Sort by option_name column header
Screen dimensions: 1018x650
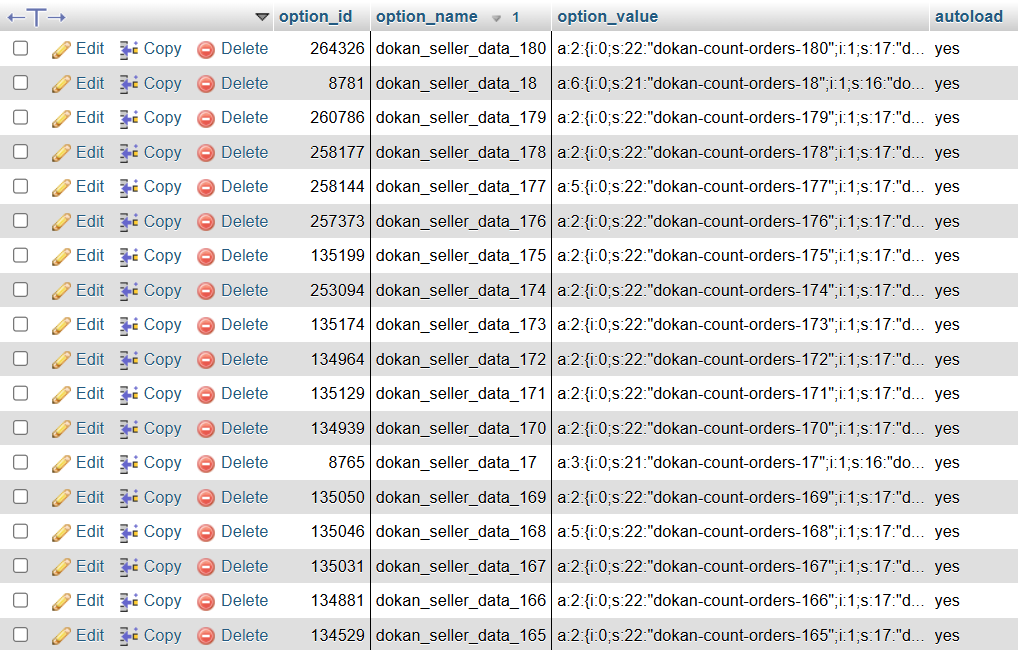427,17
